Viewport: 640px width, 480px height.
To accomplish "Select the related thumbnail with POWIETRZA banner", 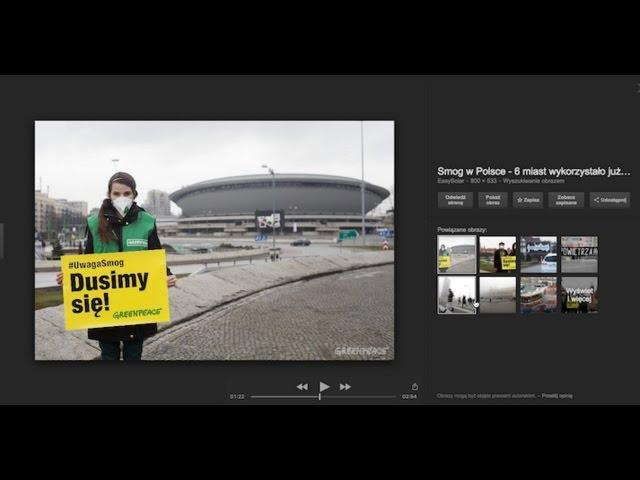I will tap(579, 254).
